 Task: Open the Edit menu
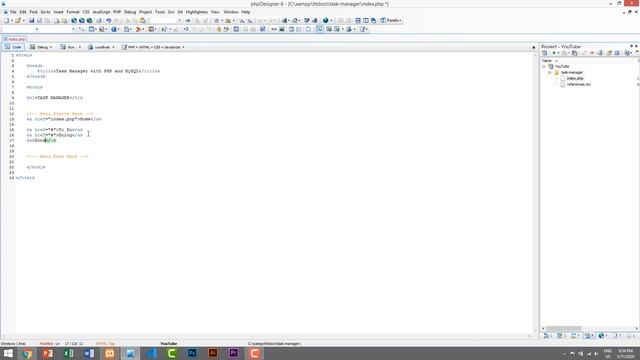click(x=23, y=12)
